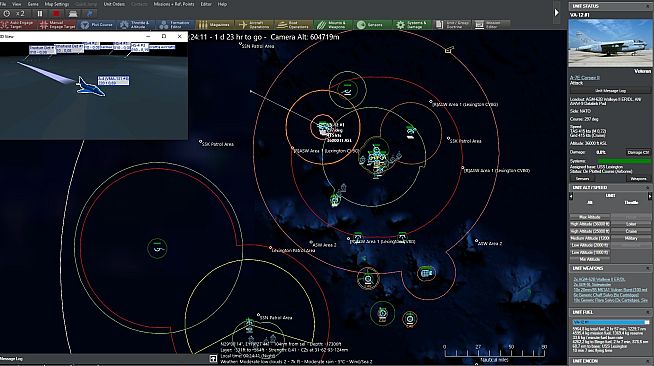Image resolution: width=654 pixels, height=366 pixels.
Task: Open the Formation Editor
Action: point(175,25)
